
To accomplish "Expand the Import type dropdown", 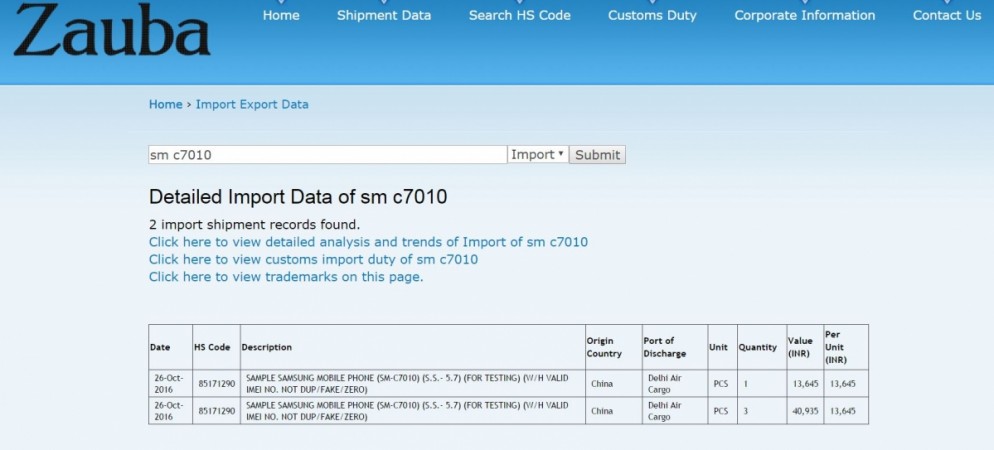I will [538, 155].
